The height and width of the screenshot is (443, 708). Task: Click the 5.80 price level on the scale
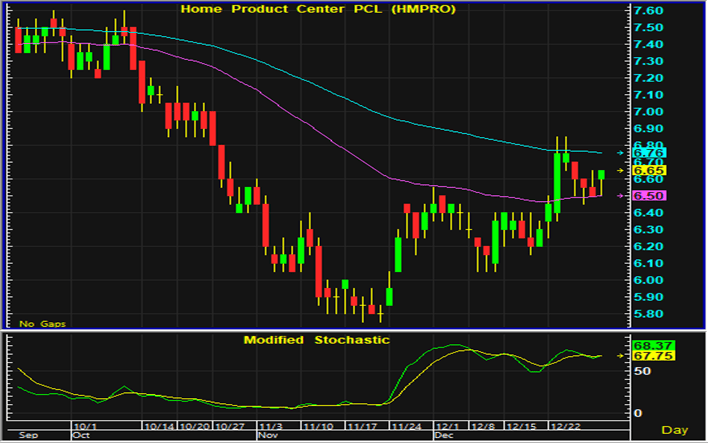pyautogui.click(x=649, y=314)
